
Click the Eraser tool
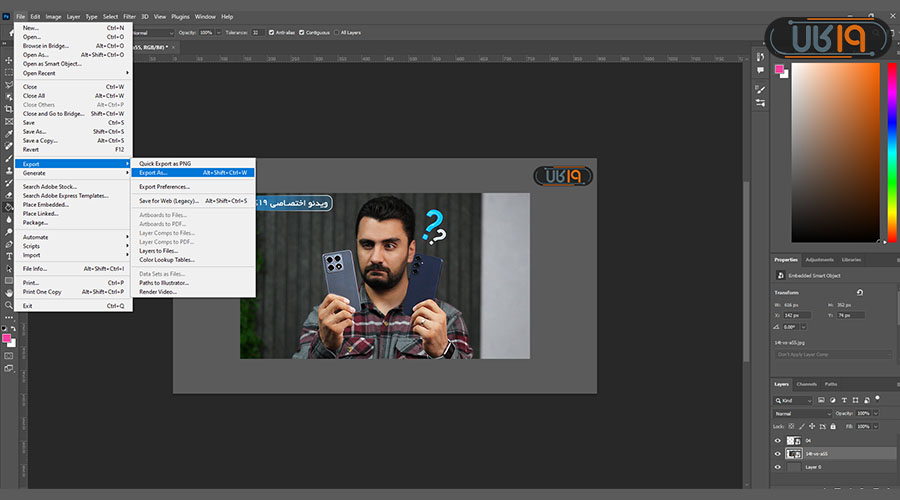click(8, 195)
